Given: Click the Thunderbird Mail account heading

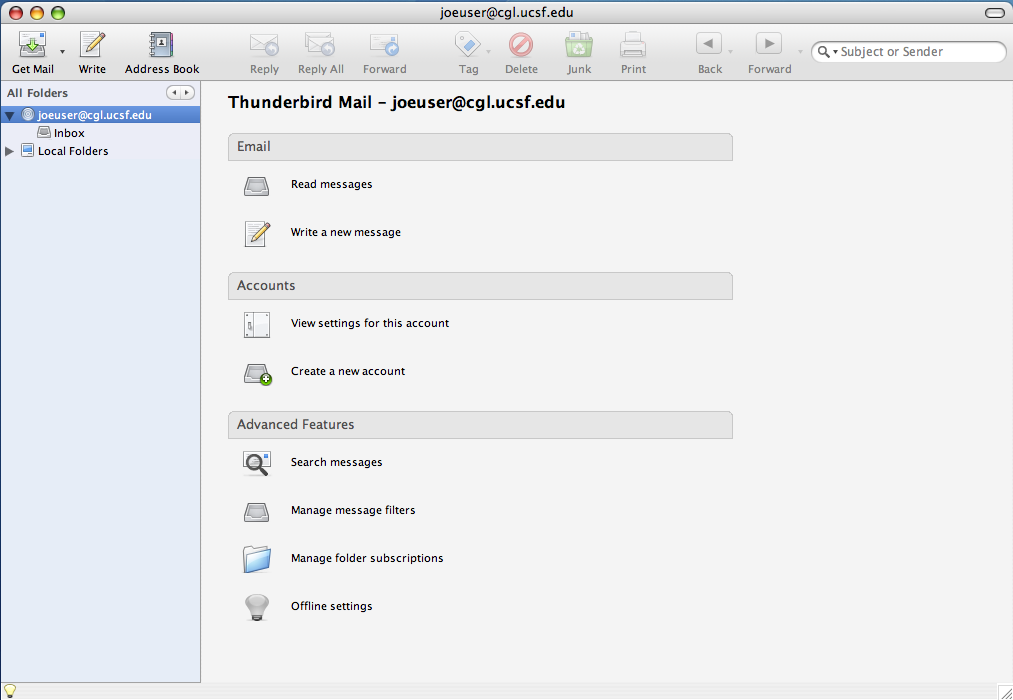Looking at the screenshot, I should pyautogui.click(x=397, y=102).
